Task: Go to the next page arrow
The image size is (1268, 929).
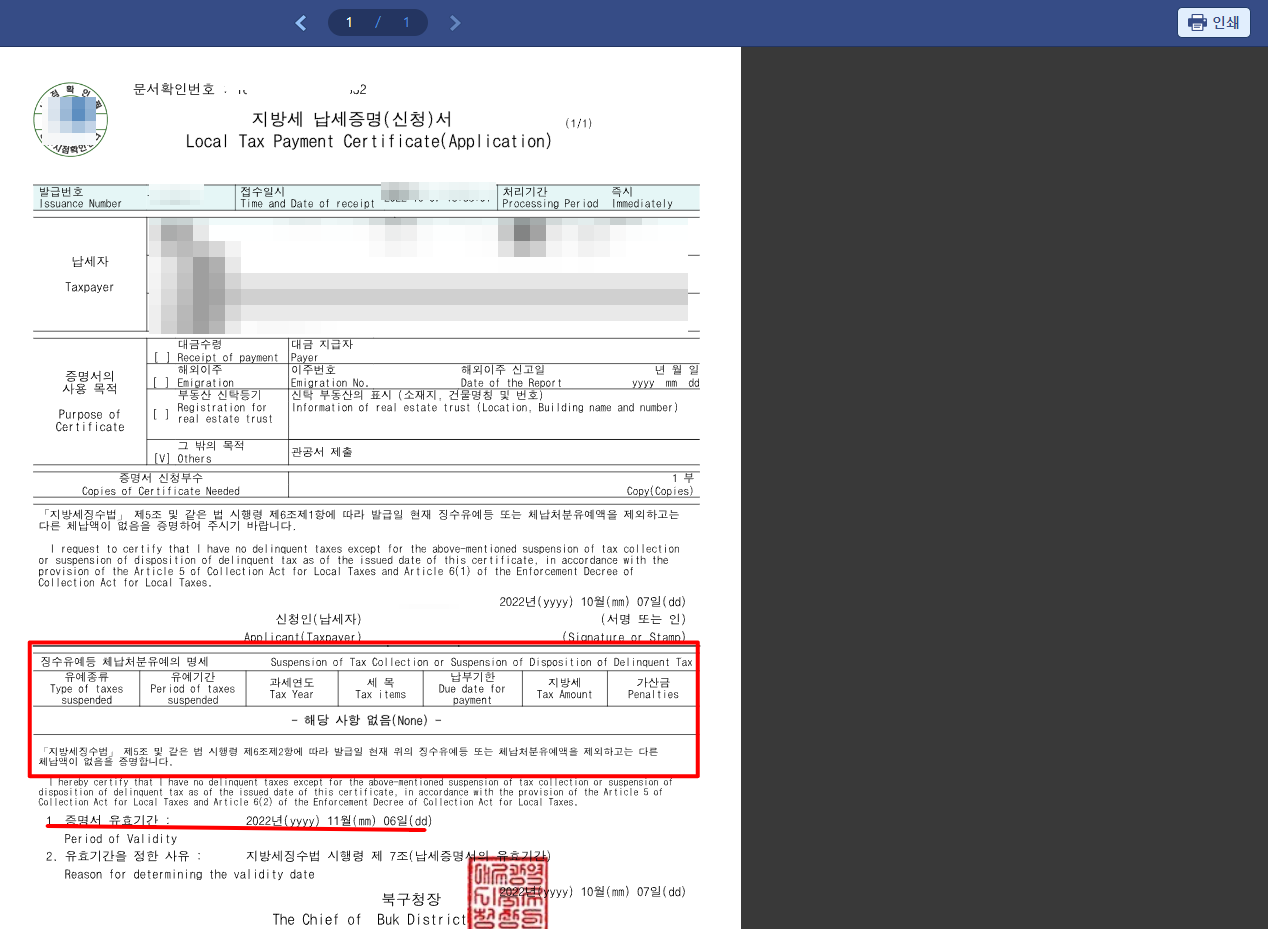Action: (x=455, y=22)
